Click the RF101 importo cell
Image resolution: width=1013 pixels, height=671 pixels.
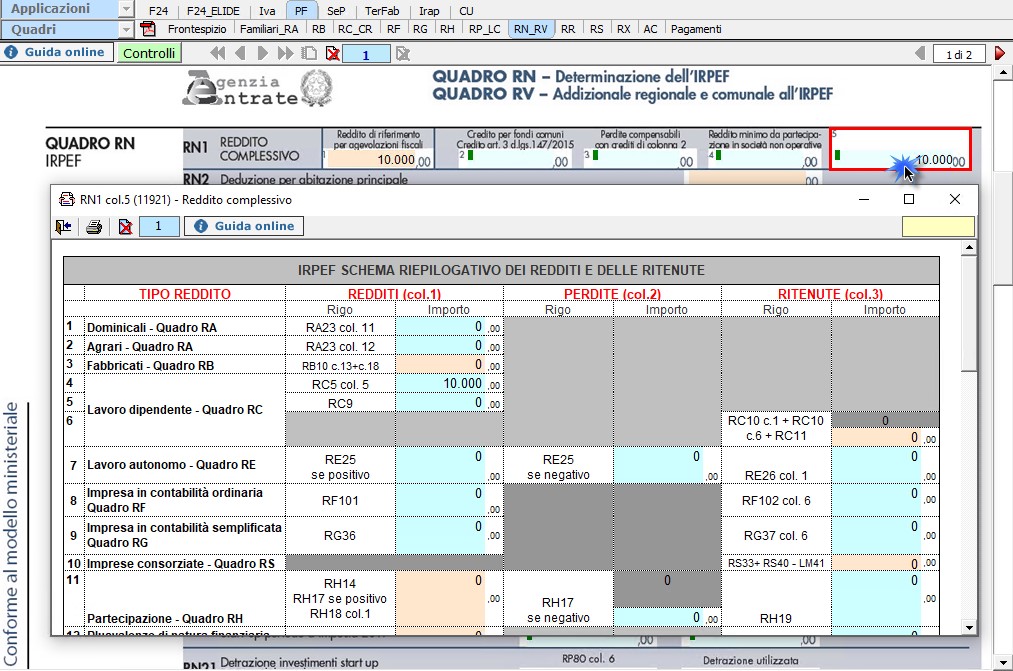pos(440,500)
